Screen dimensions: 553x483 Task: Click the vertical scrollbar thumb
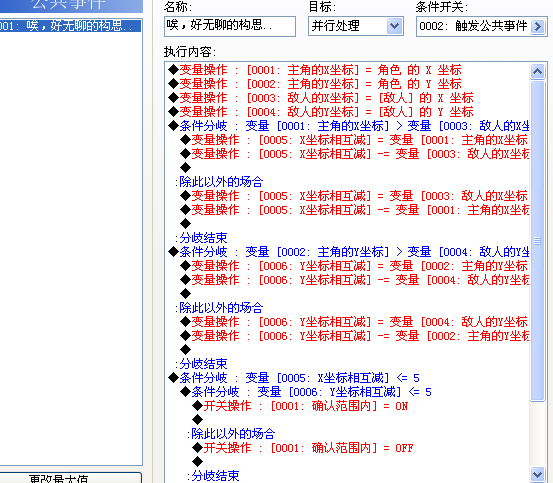(x=537, y=241)
